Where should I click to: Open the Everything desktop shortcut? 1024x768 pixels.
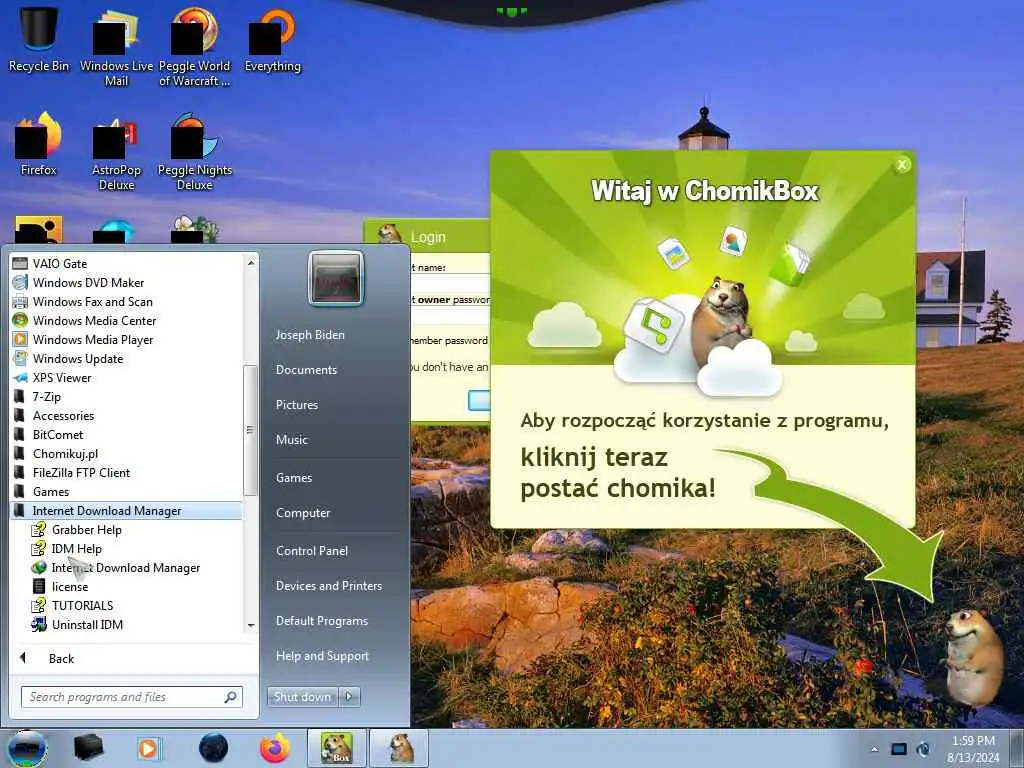point(273,39)
